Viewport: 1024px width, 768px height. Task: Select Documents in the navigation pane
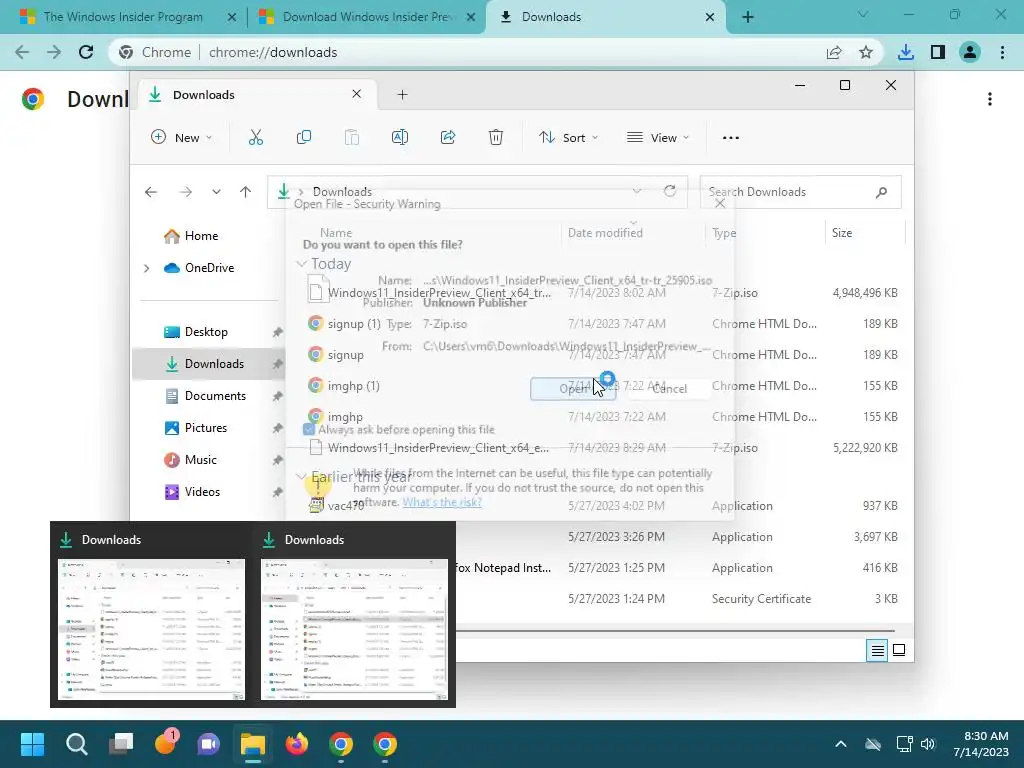pos(216,396)
